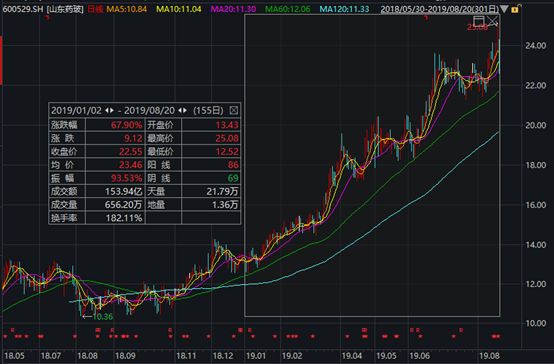The width and height of the screenshot is (554, 364).
Task: Click the 24.00 price axis label
Action: point(536,46)
